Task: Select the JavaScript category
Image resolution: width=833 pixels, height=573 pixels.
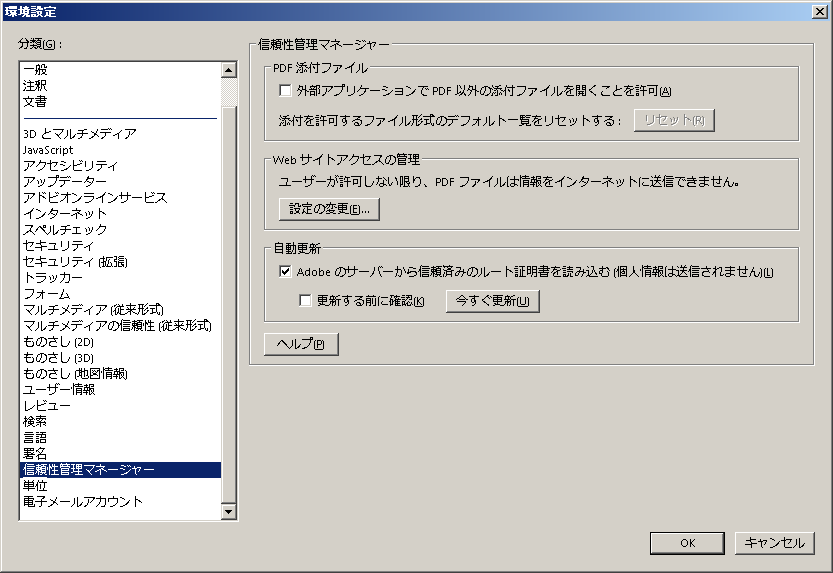Action: pos(121,150)
